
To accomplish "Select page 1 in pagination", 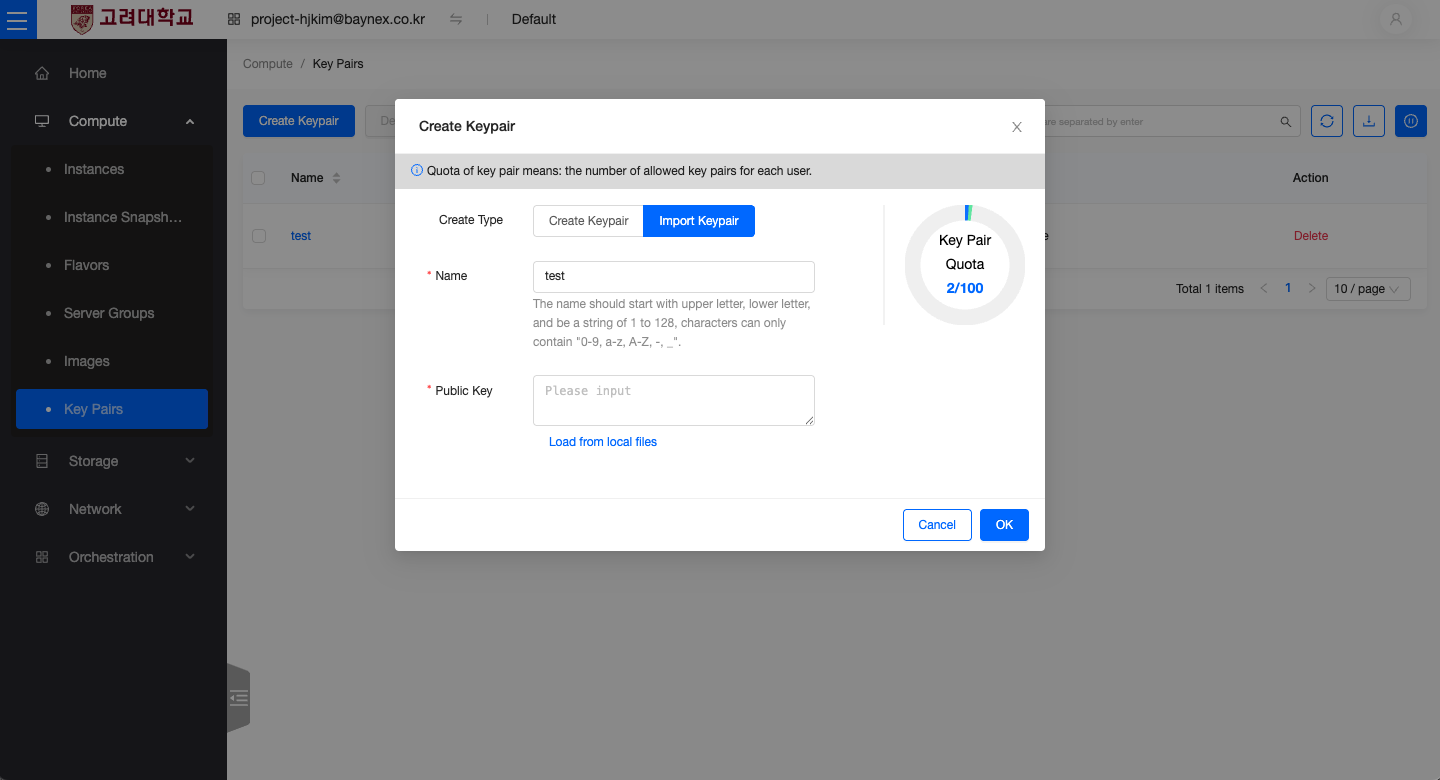I will [x=1288, y=288].
